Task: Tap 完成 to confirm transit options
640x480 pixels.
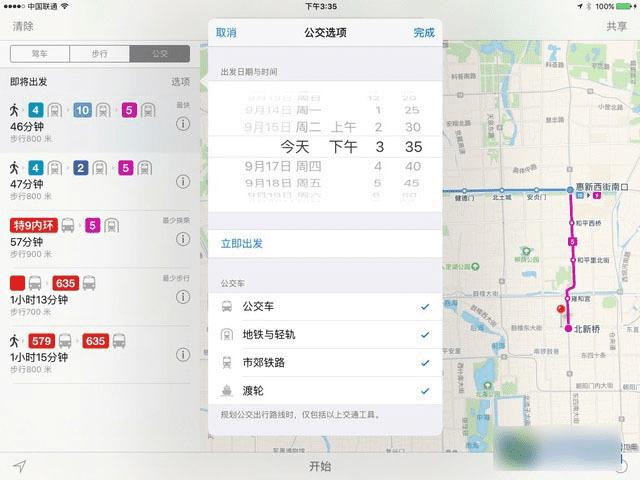Action: coord(424,33)
